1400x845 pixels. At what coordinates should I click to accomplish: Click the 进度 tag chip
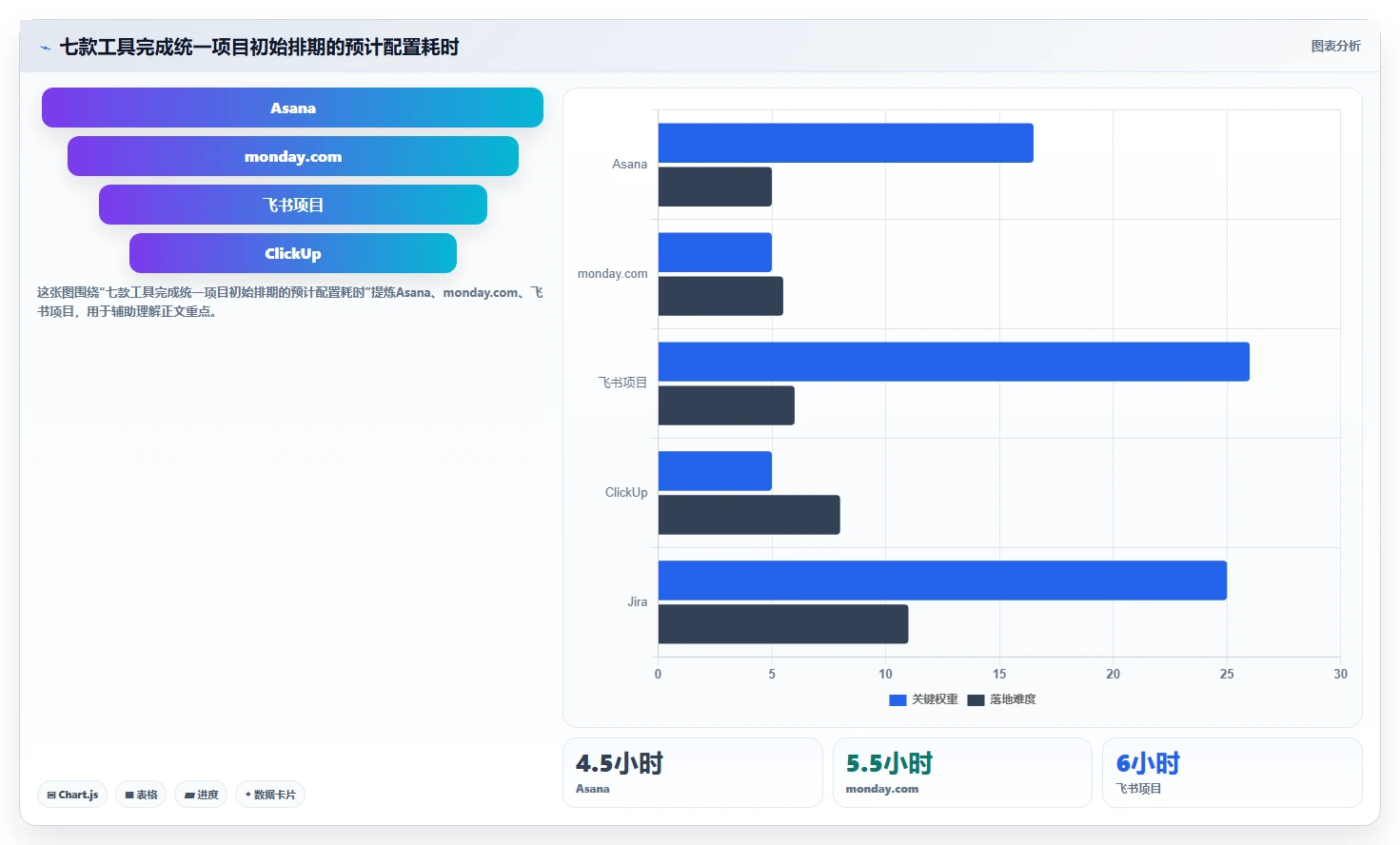201,795
